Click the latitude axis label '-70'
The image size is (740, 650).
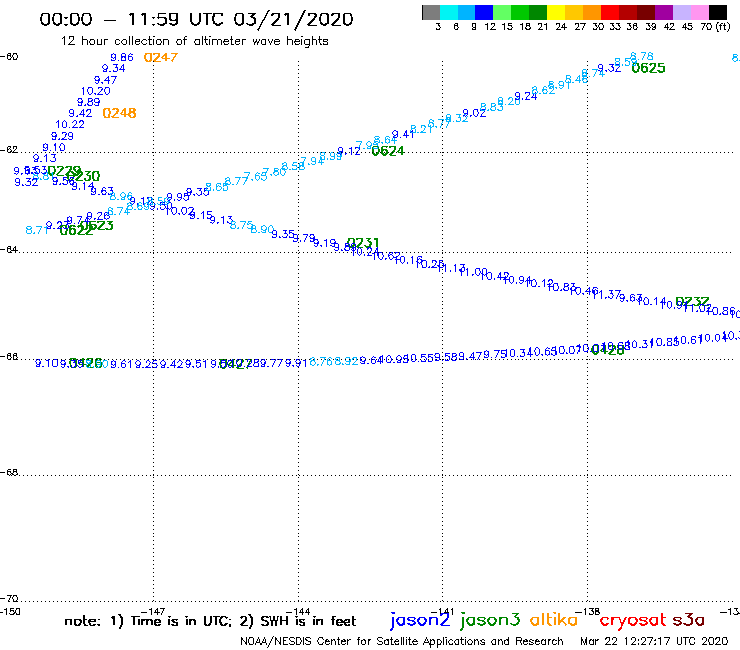click(x=9, y=599)
